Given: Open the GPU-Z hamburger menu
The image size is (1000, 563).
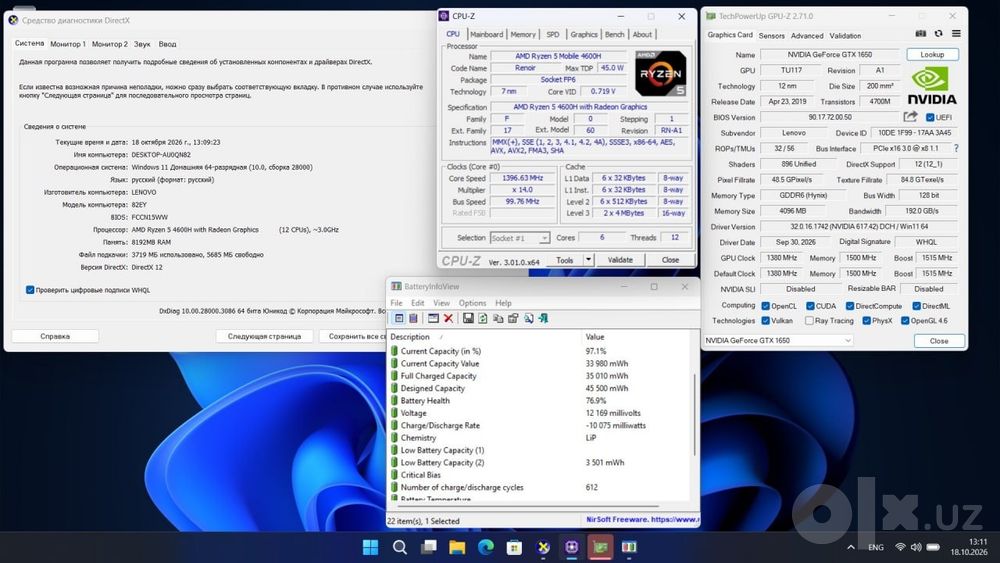Looking at the screenshot, I should (956, 34).
